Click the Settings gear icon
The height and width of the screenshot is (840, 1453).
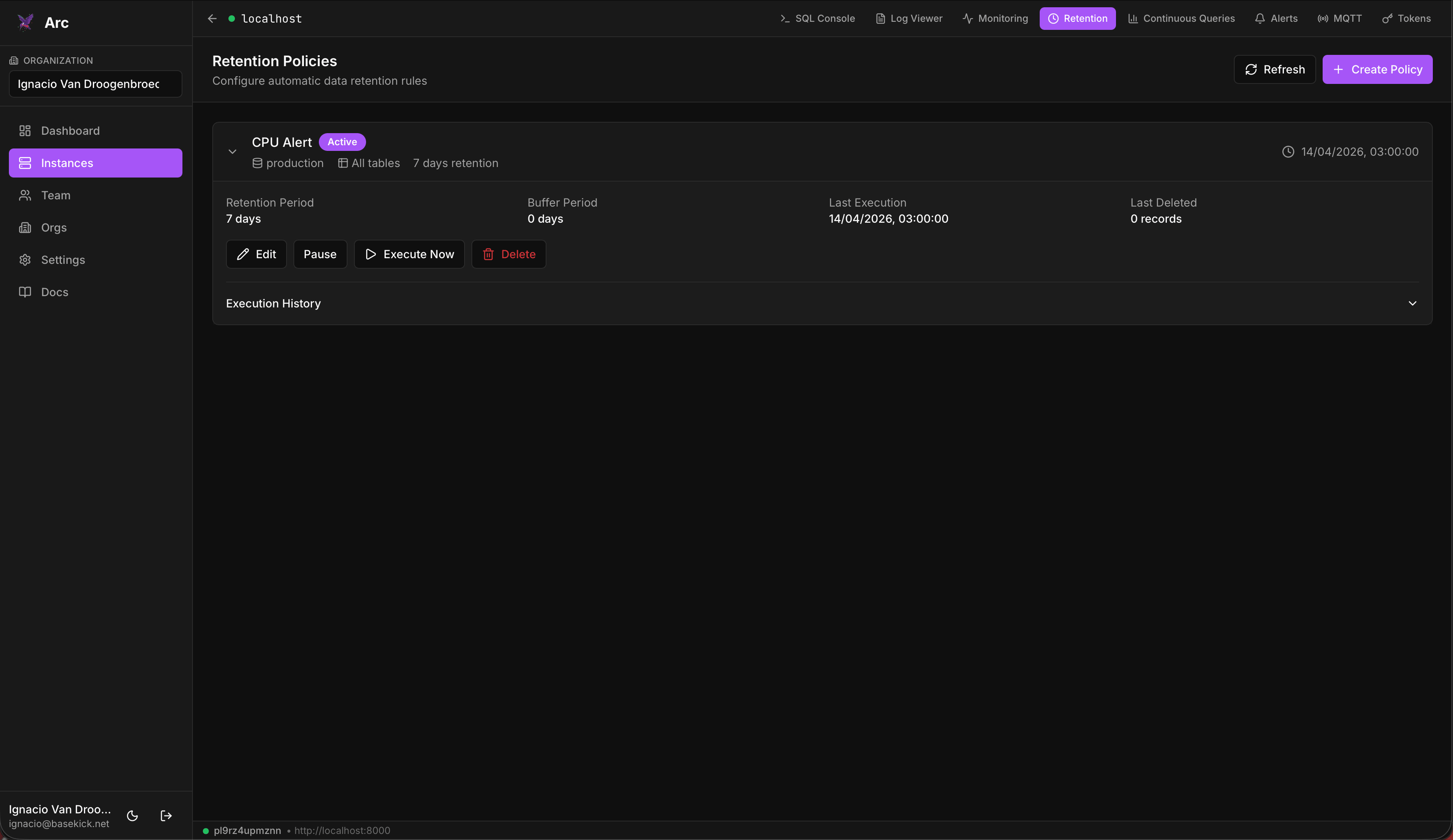25,260
